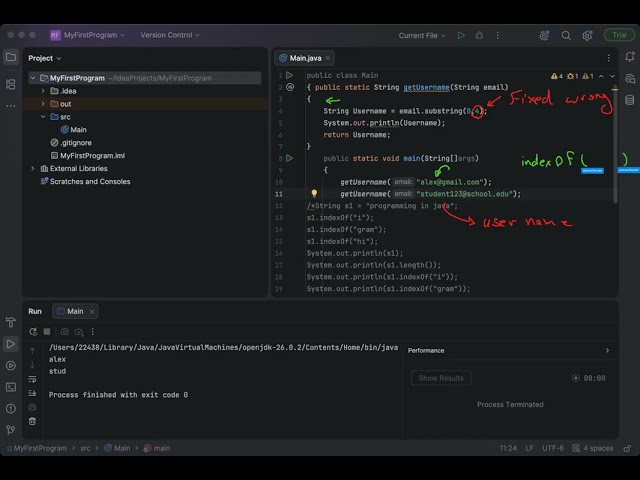The image size is (640, 480).
Task: Select the Main class in project tree
Action: [73, 130]
